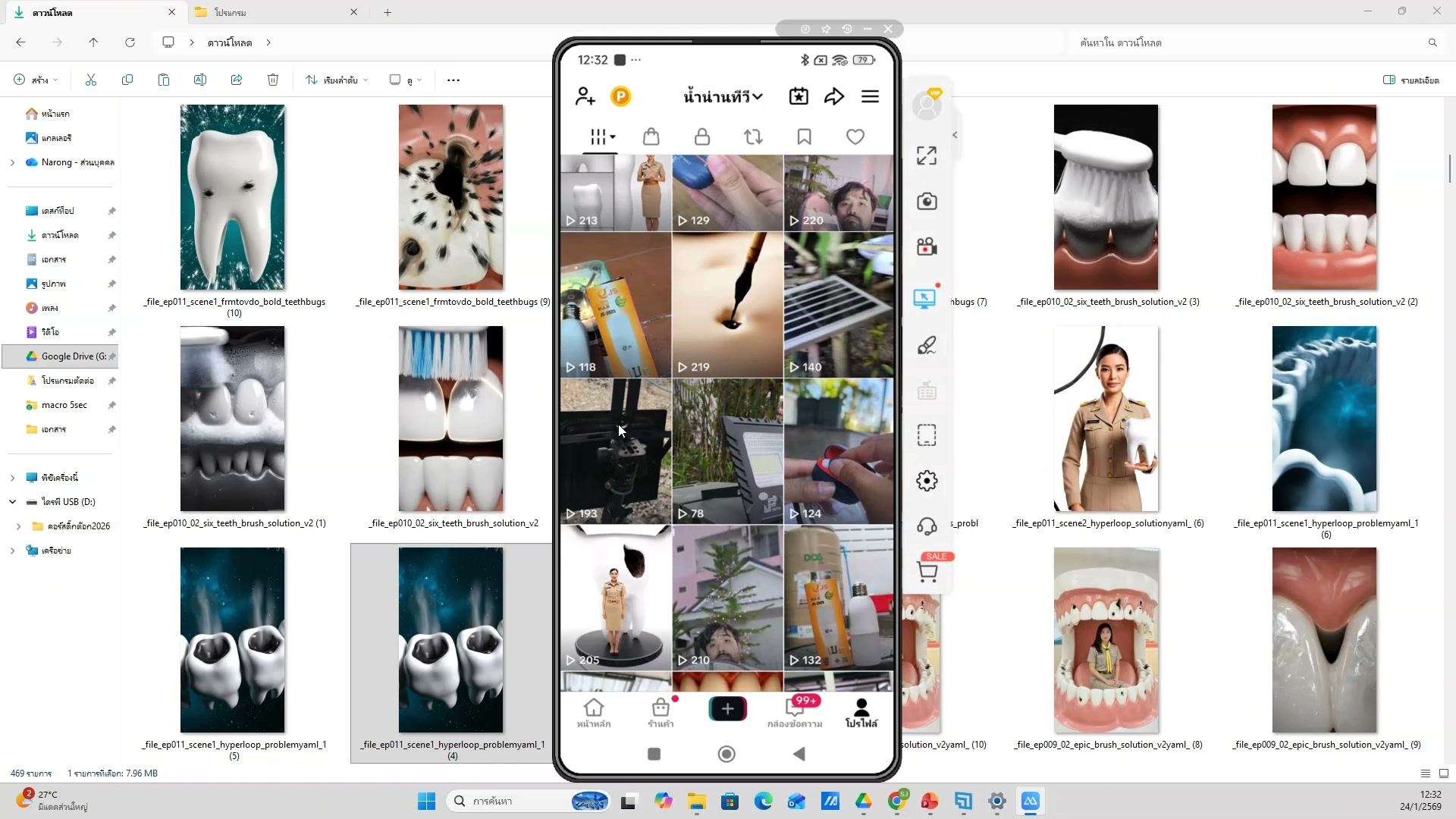
Task: Open full-screen mode in mirror sidebar
Action: pyautogui.click(x=927, y=156)
